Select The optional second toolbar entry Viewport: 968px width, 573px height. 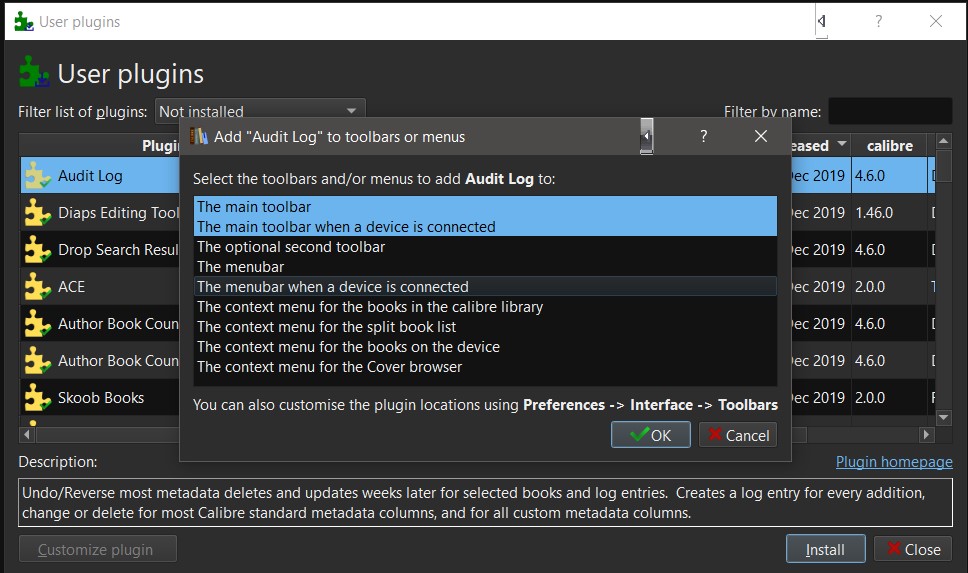[291, 247]
